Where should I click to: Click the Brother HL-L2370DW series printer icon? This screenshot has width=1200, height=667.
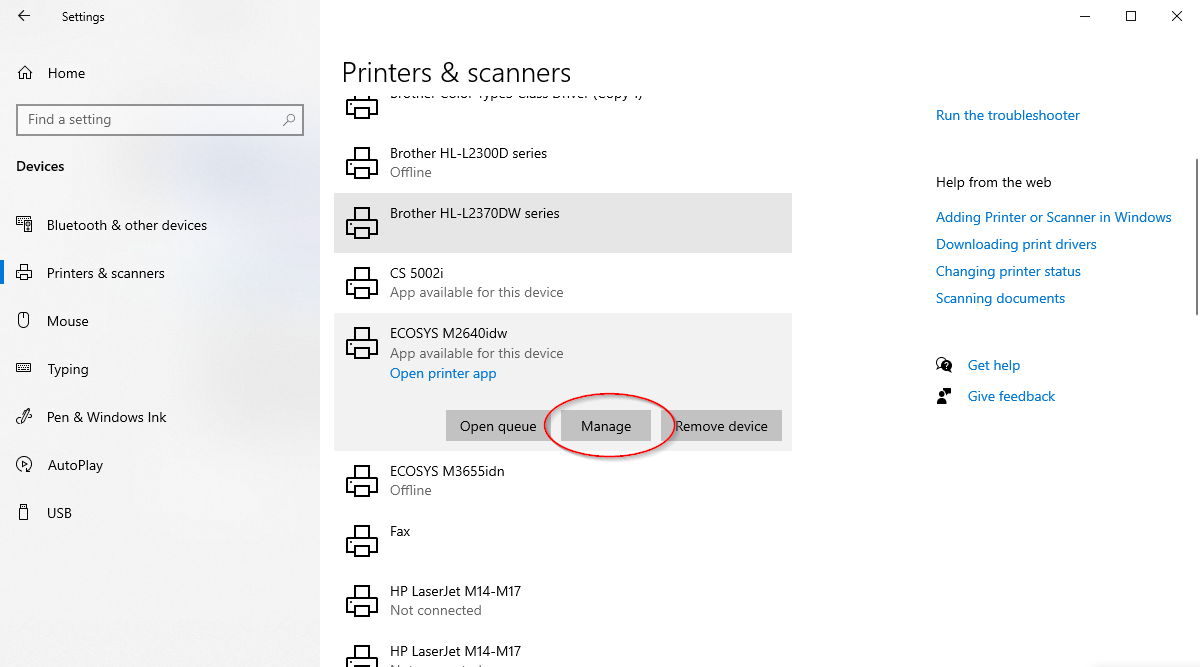point(362,223)
